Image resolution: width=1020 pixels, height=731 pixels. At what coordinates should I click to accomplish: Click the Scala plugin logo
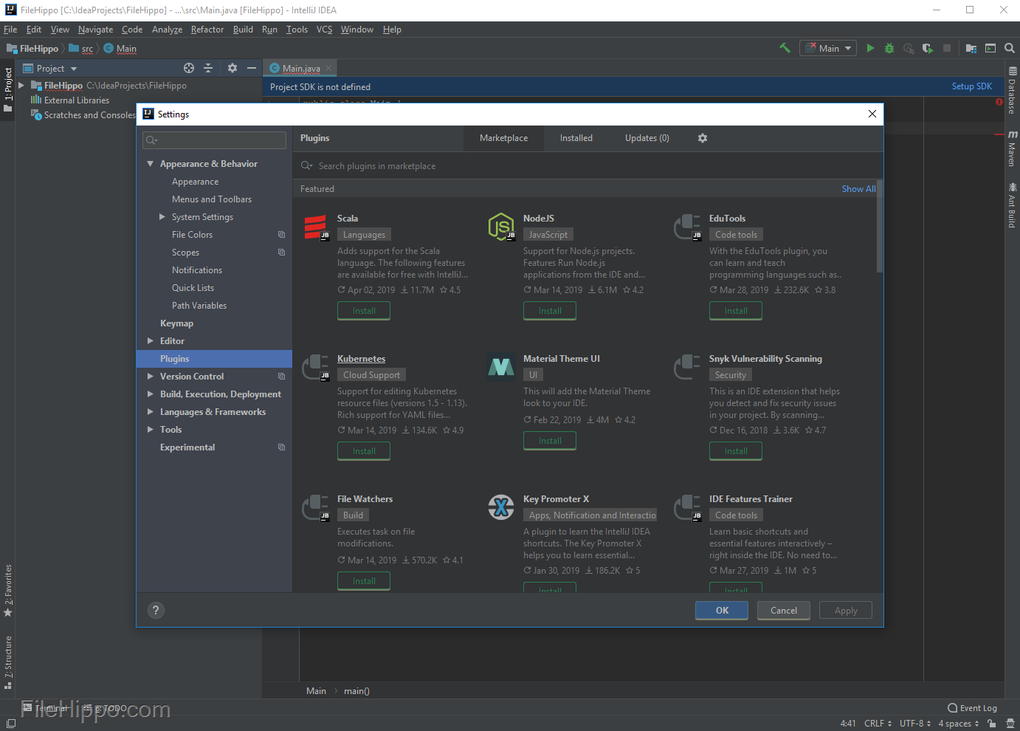315,227
